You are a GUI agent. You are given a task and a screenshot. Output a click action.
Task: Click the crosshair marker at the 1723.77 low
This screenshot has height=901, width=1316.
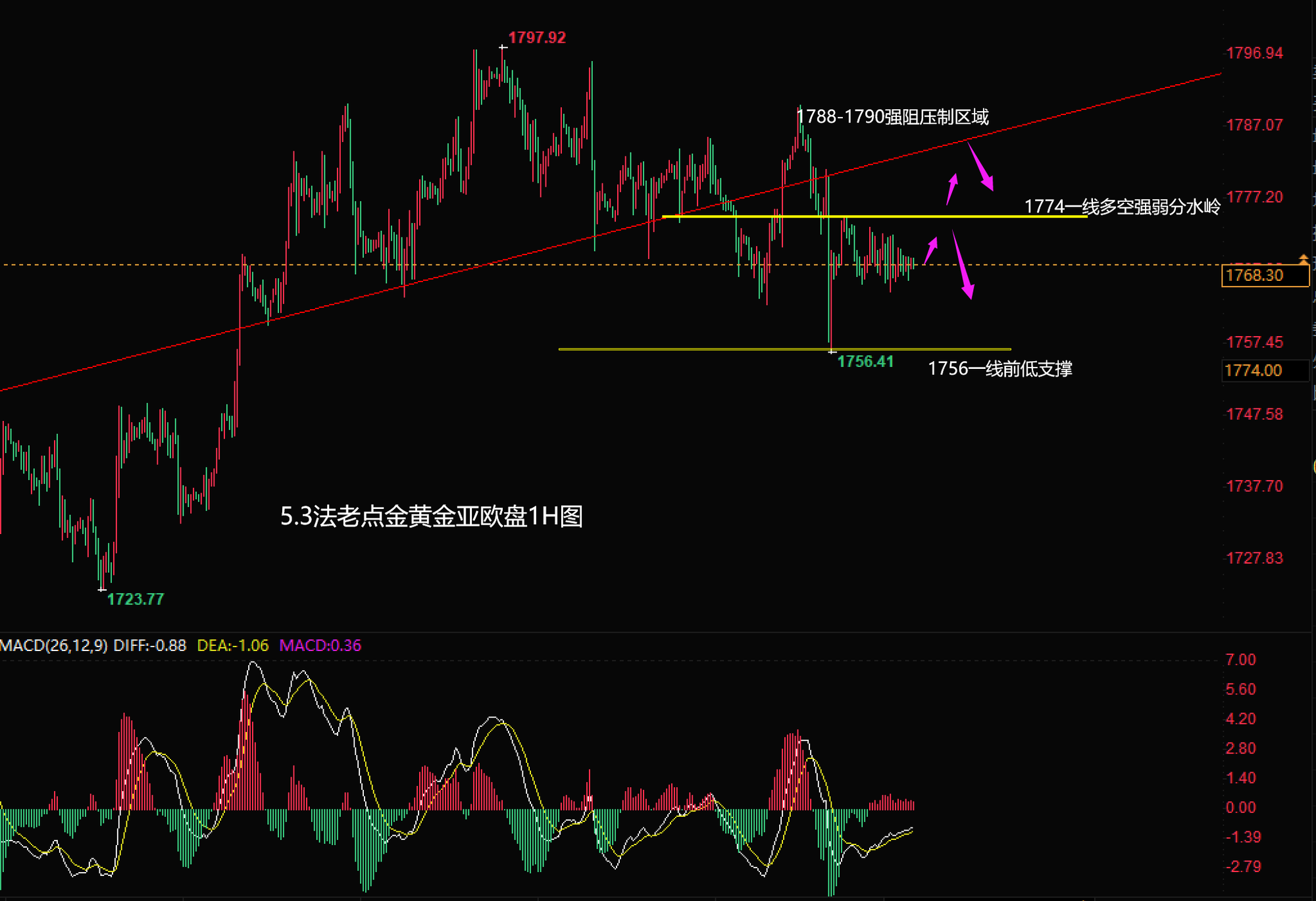coord(102,589)
